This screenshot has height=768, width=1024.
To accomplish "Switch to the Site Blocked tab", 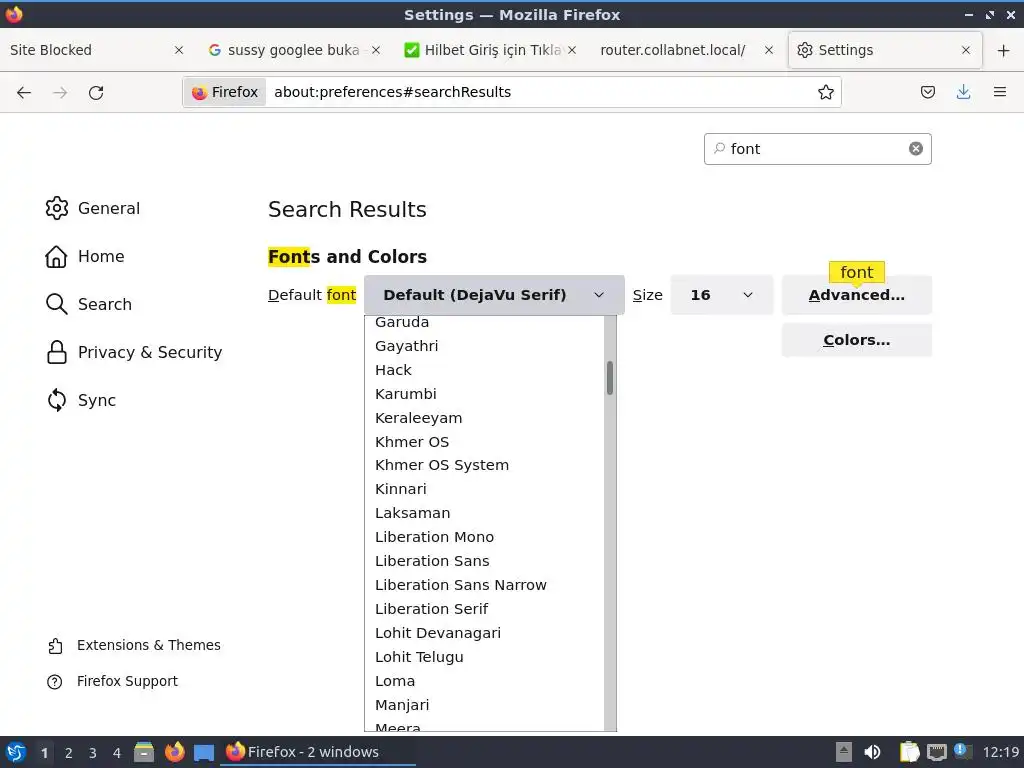I will pyautogui.click(x=97, y=50).
